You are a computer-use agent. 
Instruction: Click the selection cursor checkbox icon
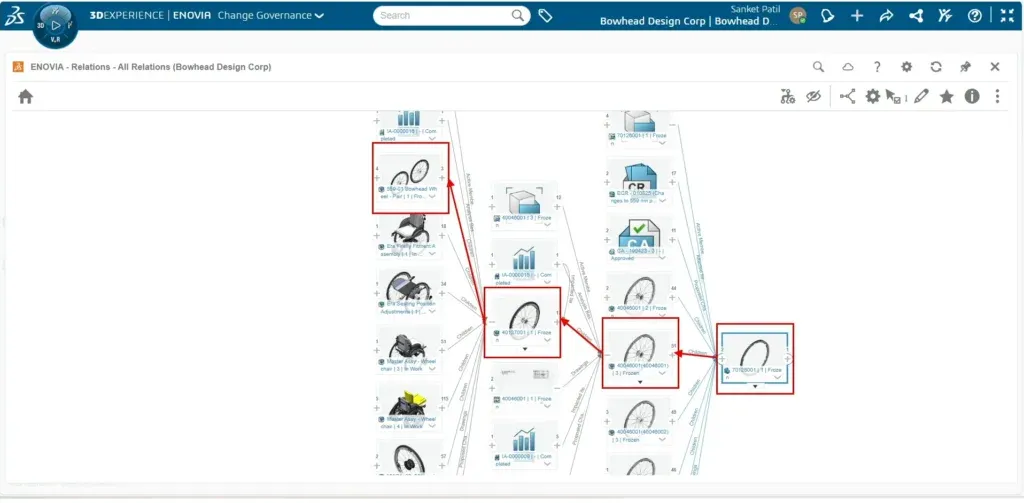click(894, 97)
